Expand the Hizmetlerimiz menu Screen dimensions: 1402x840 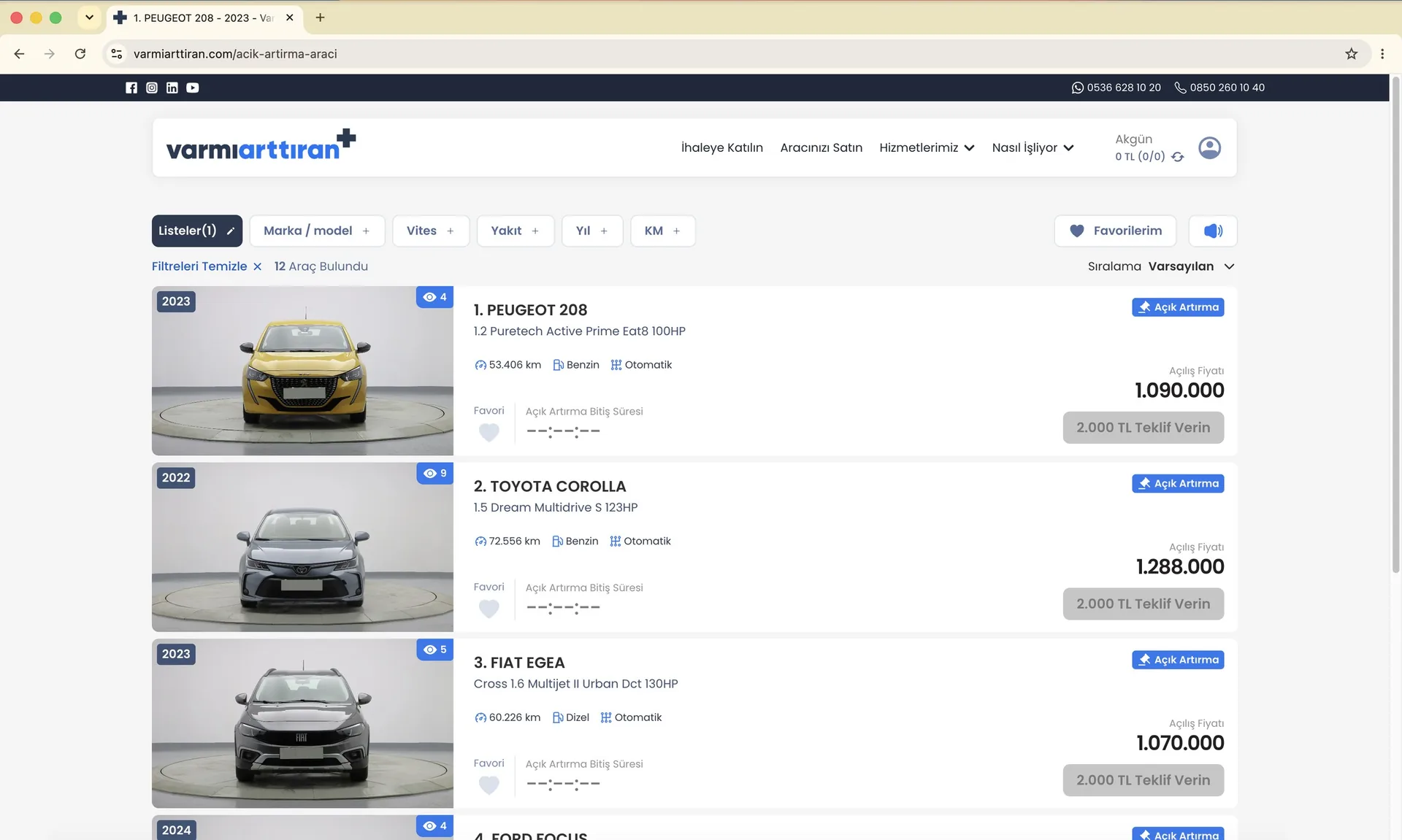click(x=927, y=147)
